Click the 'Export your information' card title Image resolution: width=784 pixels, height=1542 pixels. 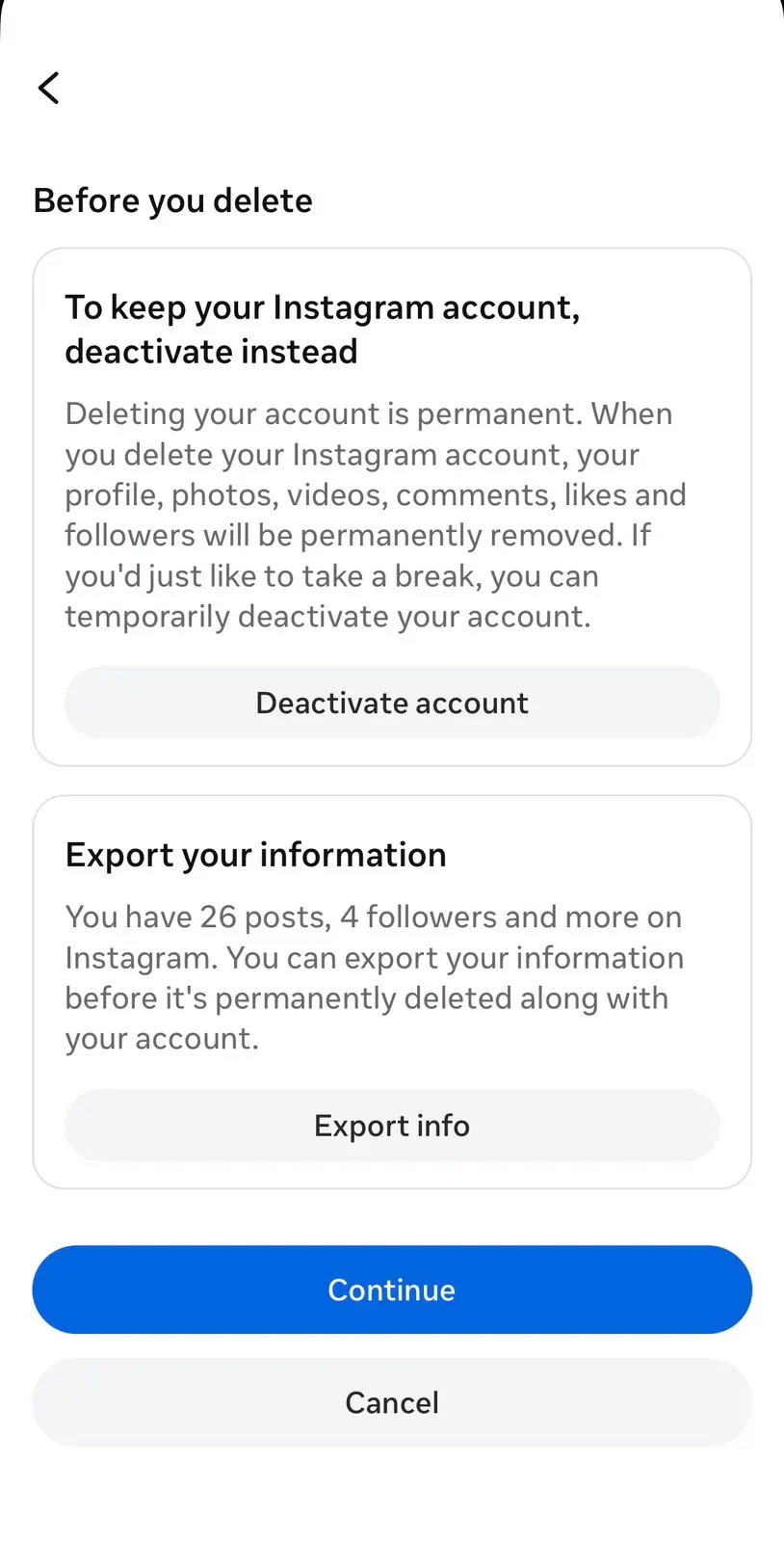point(256,855)
